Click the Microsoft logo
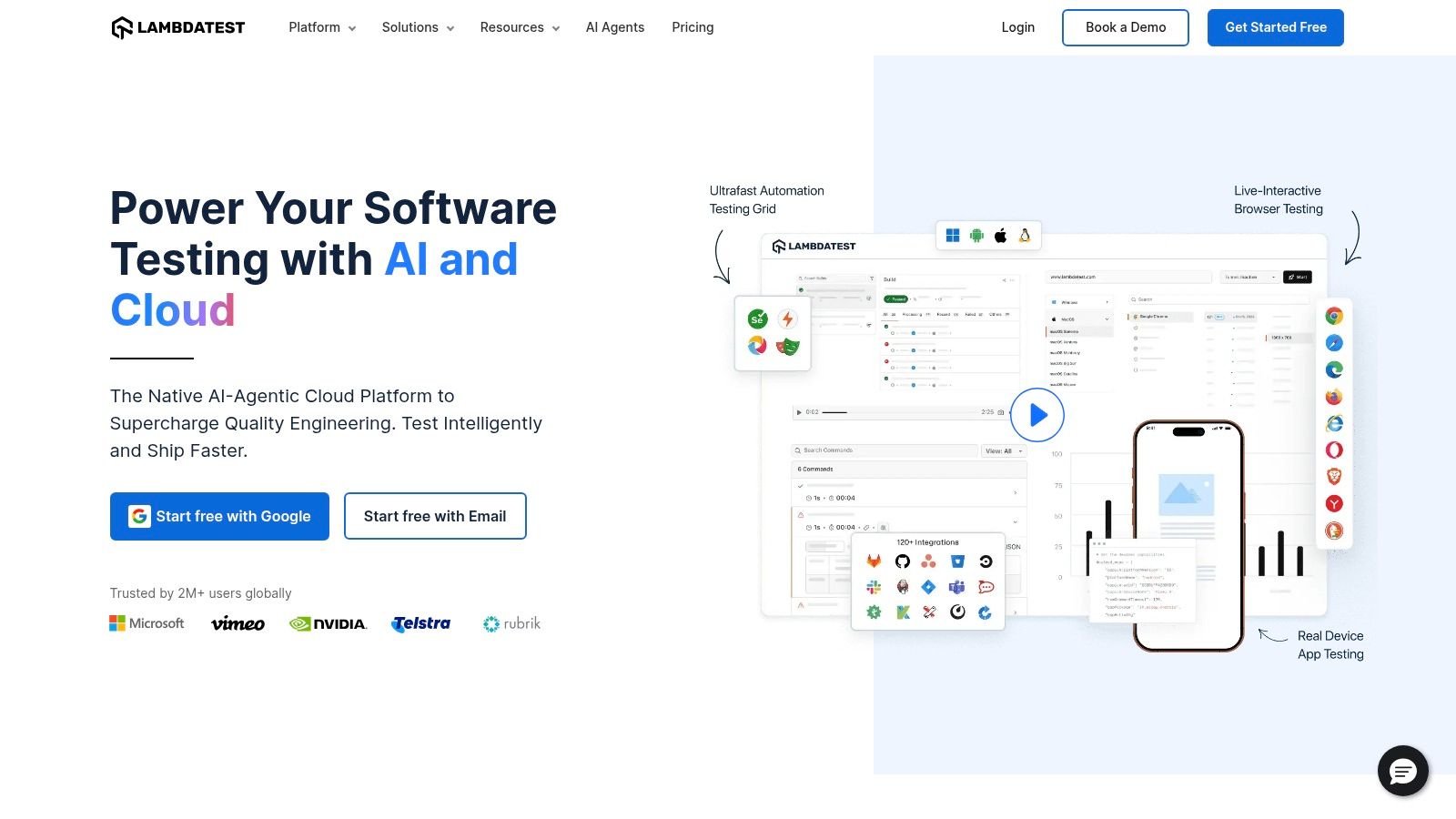 click(x=147, y=623)
